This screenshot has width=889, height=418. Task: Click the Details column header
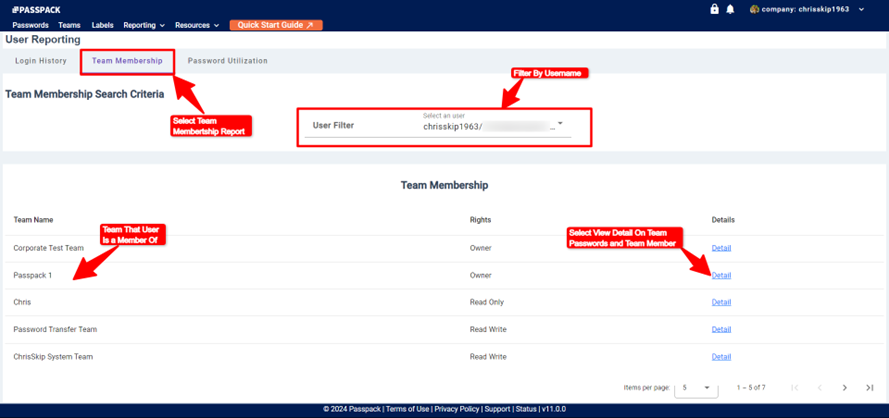(723, 219)
